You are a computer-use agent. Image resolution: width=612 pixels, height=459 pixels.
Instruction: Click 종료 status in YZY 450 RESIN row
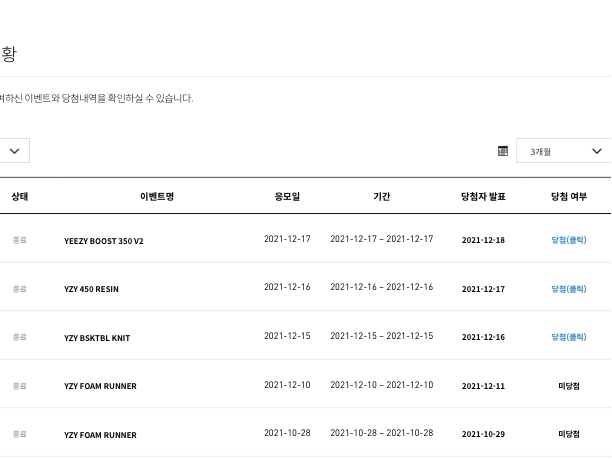(20, 289)
